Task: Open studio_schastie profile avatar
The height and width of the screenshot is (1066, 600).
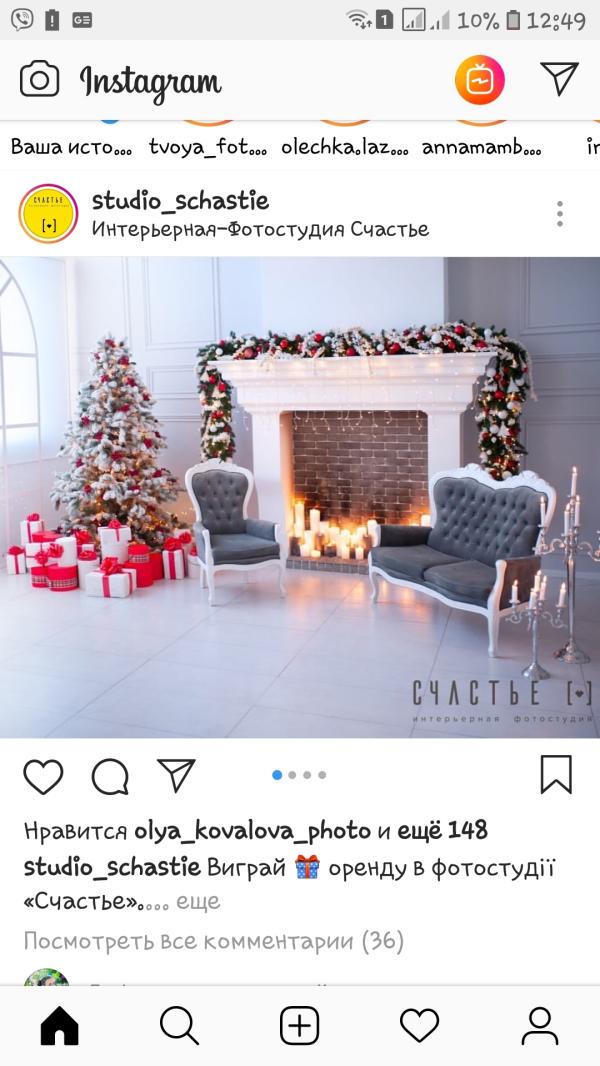Action: pos(48,213)
